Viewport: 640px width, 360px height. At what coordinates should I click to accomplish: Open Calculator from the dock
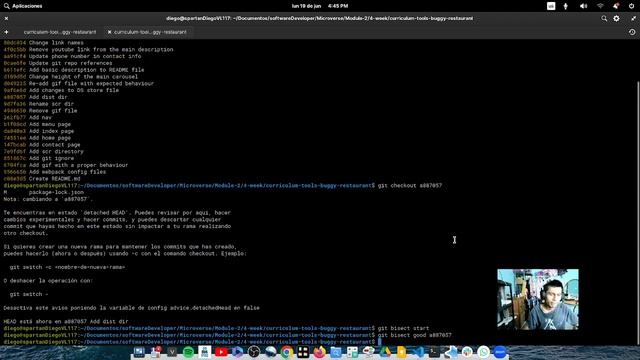tap(352, 352)
